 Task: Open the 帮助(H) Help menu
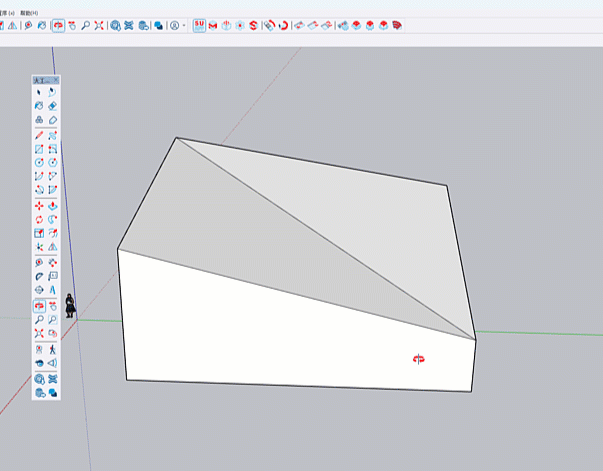tap(27, 12)
